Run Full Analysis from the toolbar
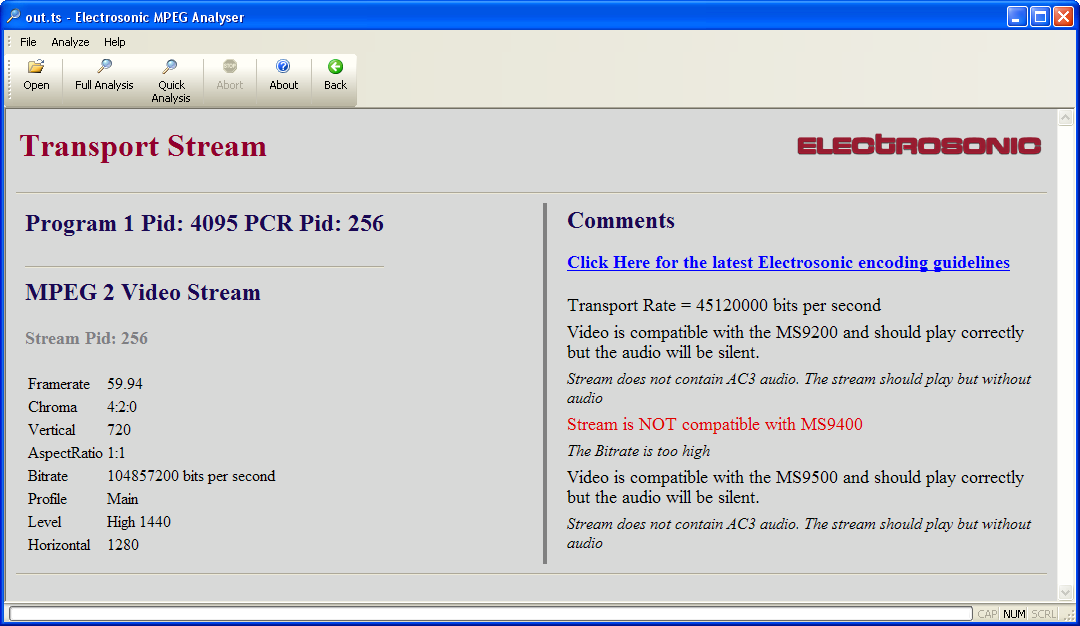 104,75
